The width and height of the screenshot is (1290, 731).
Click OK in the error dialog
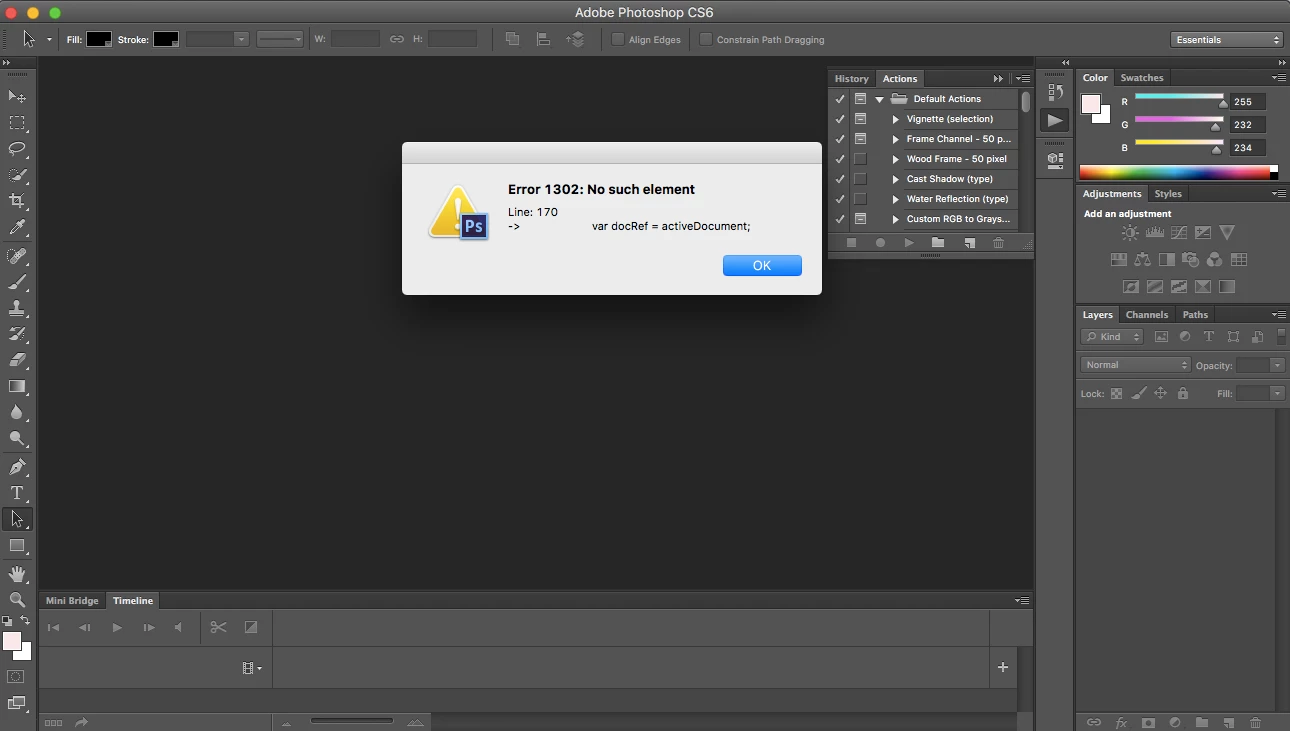click(x=762, y=265)
